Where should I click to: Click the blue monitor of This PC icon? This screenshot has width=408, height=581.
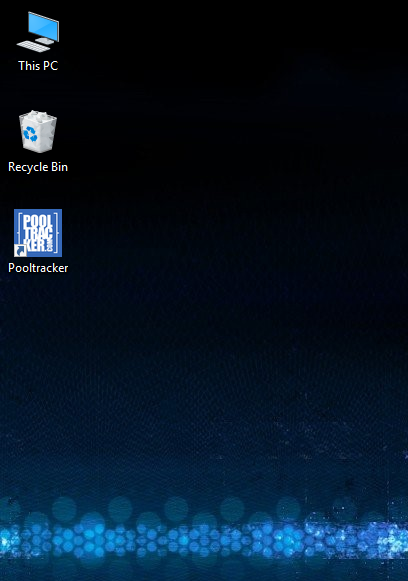pyautogui.click(x=44, y=26)
